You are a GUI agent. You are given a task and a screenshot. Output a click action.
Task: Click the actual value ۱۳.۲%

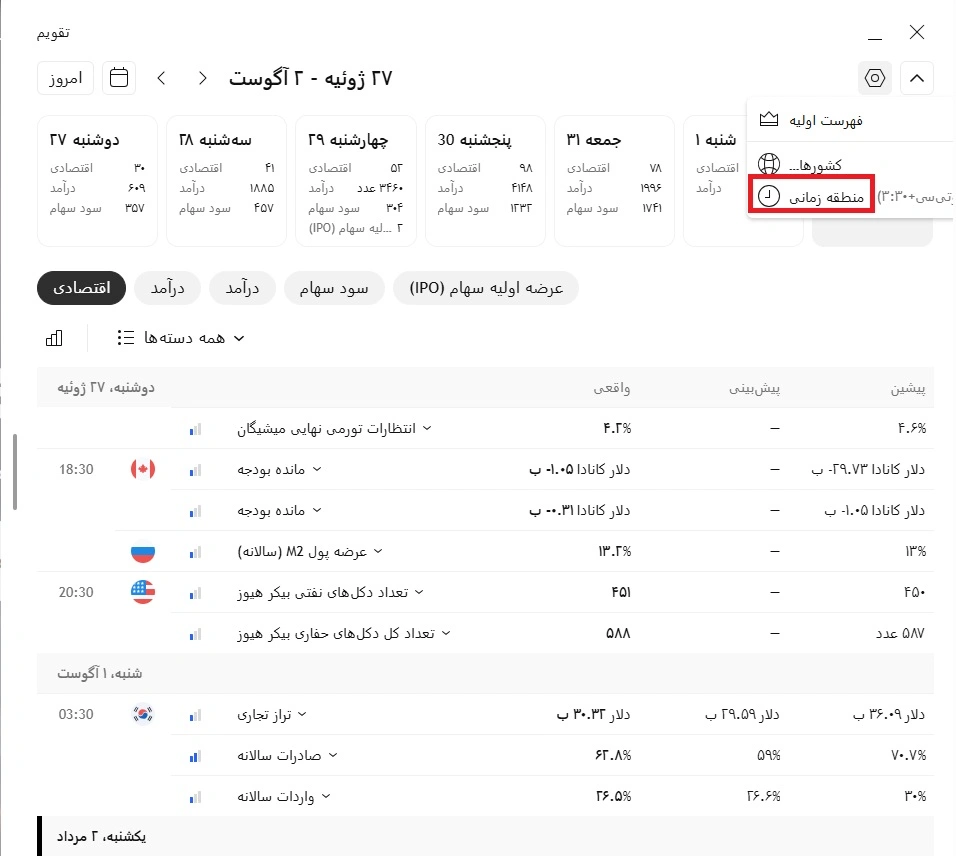click(615, 551)
